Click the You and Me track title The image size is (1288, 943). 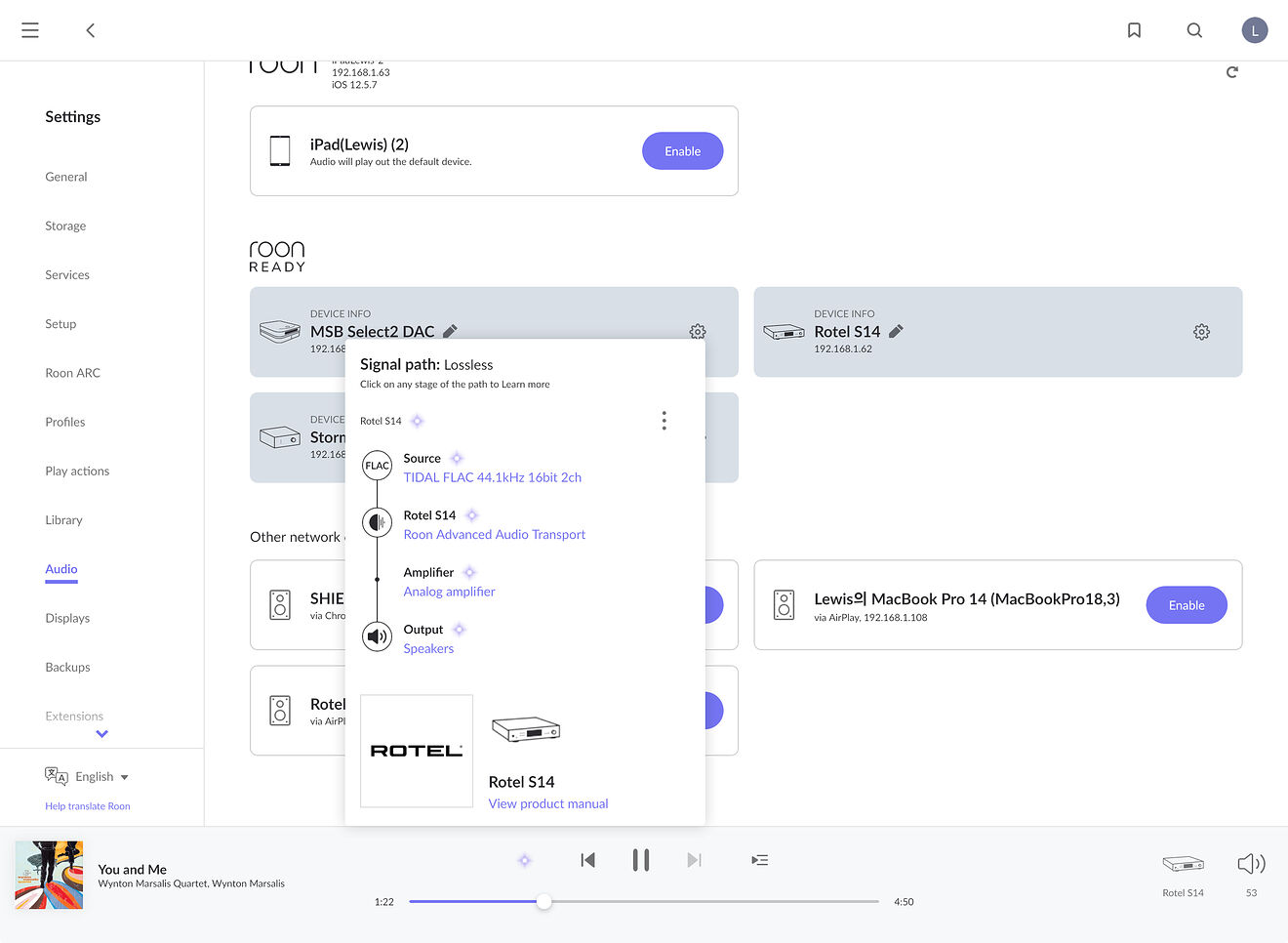point(133,869)
